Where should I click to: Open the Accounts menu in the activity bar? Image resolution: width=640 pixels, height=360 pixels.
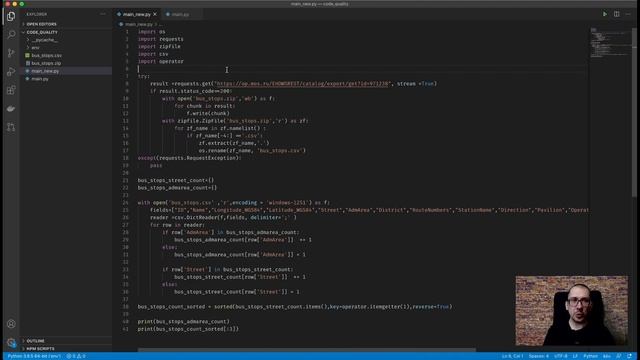pyautogui.click(x=11, y=324)
